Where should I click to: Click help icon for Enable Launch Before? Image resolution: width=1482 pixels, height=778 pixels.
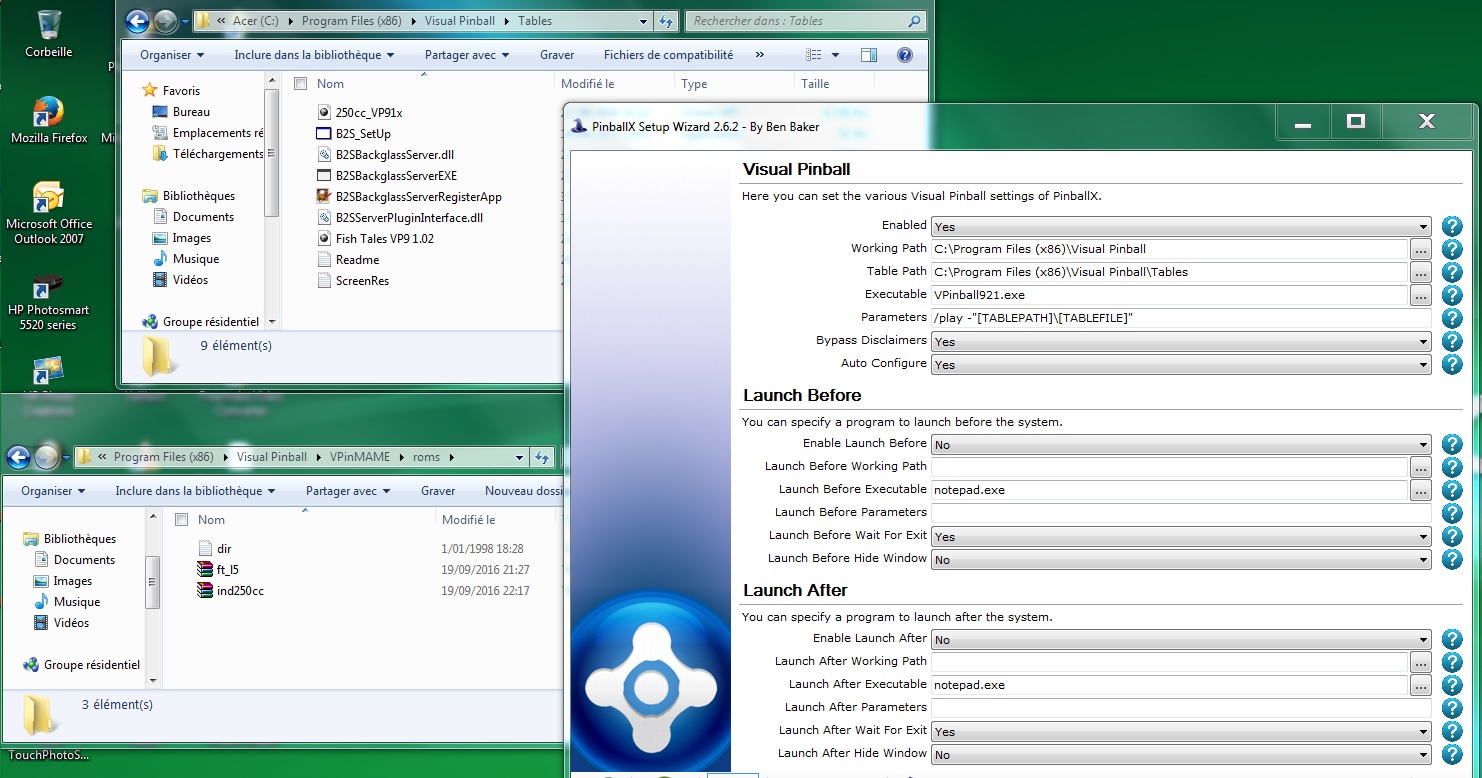(1452, 444)
